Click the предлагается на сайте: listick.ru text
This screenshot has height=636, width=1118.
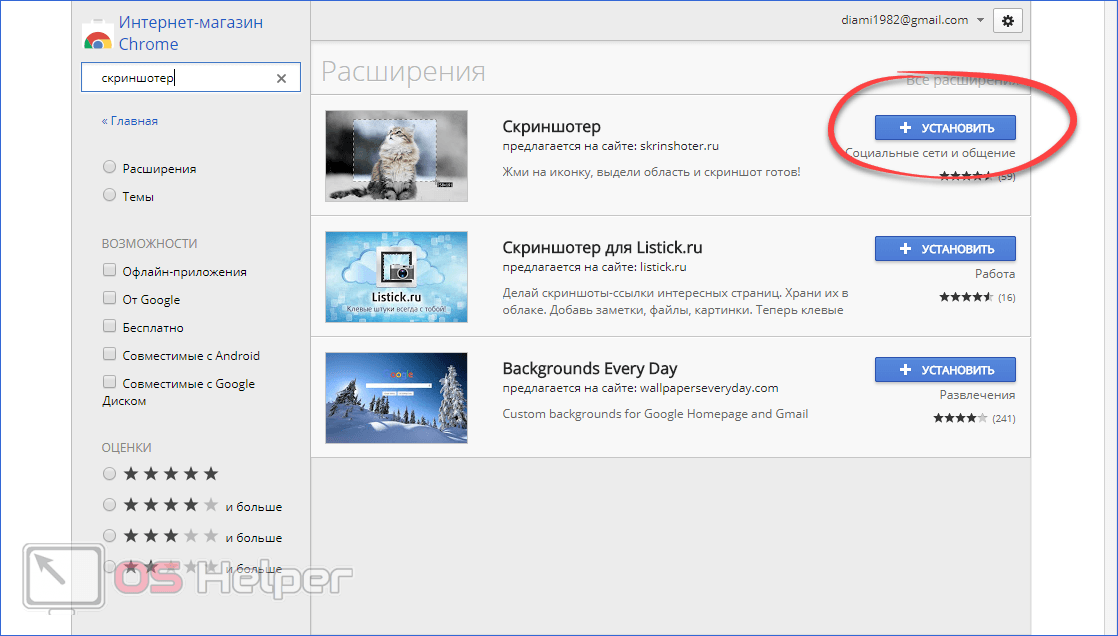[x=595, y=267]
